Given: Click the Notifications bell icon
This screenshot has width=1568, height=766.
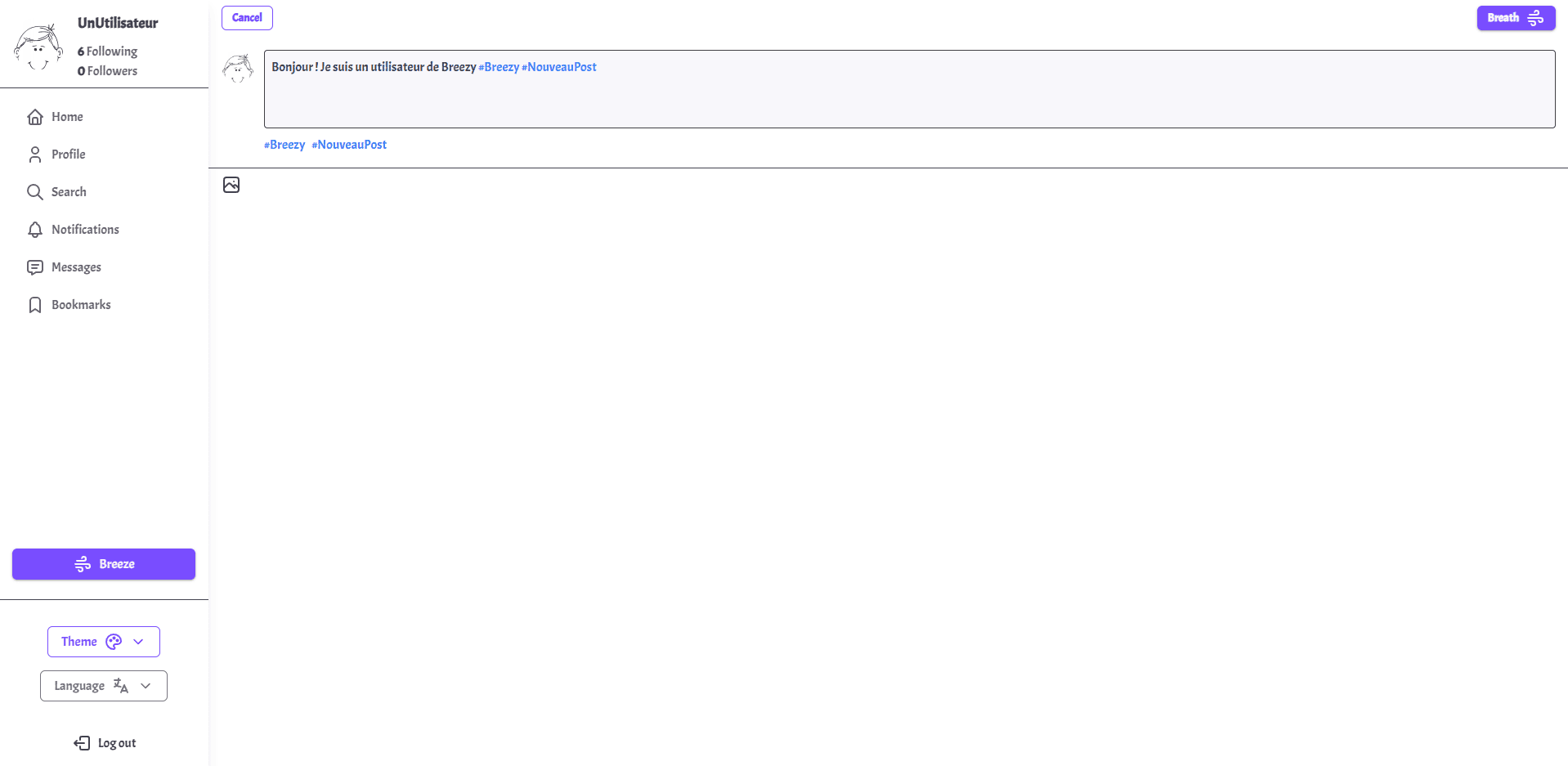Looking at the screenshot, I should point(35,230).
